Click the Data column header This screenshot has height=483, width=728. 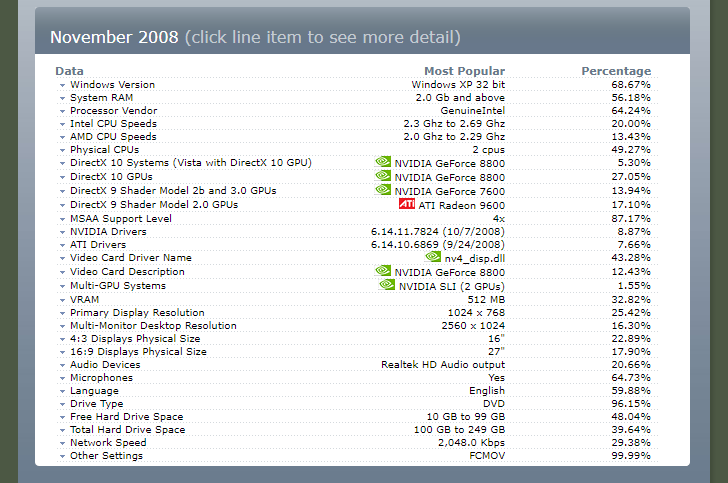coord(69,71)
